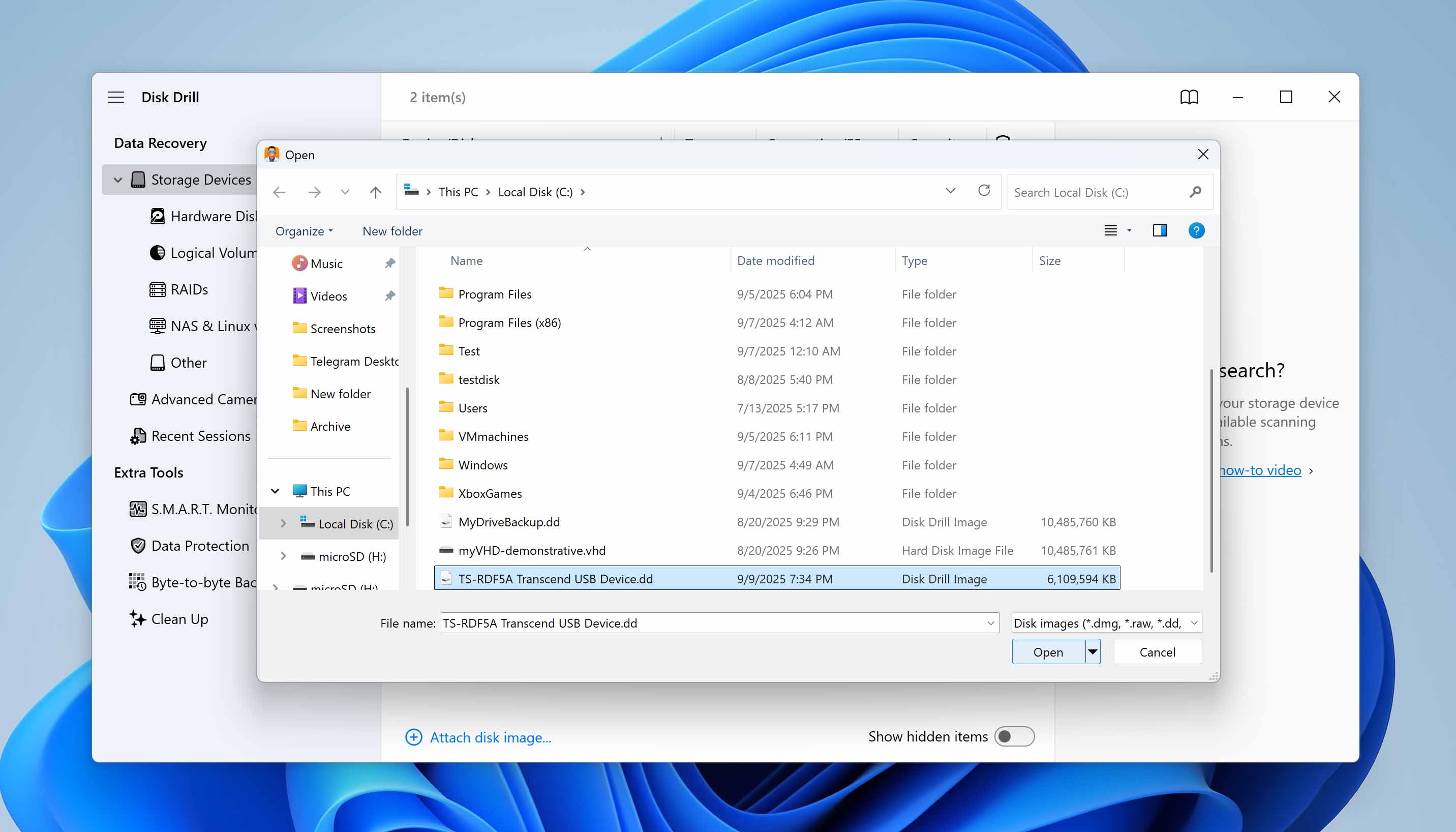Open the Open button's dropdown arrow
Viewport: 1456px width, 832px height.
coord(1091,651)
